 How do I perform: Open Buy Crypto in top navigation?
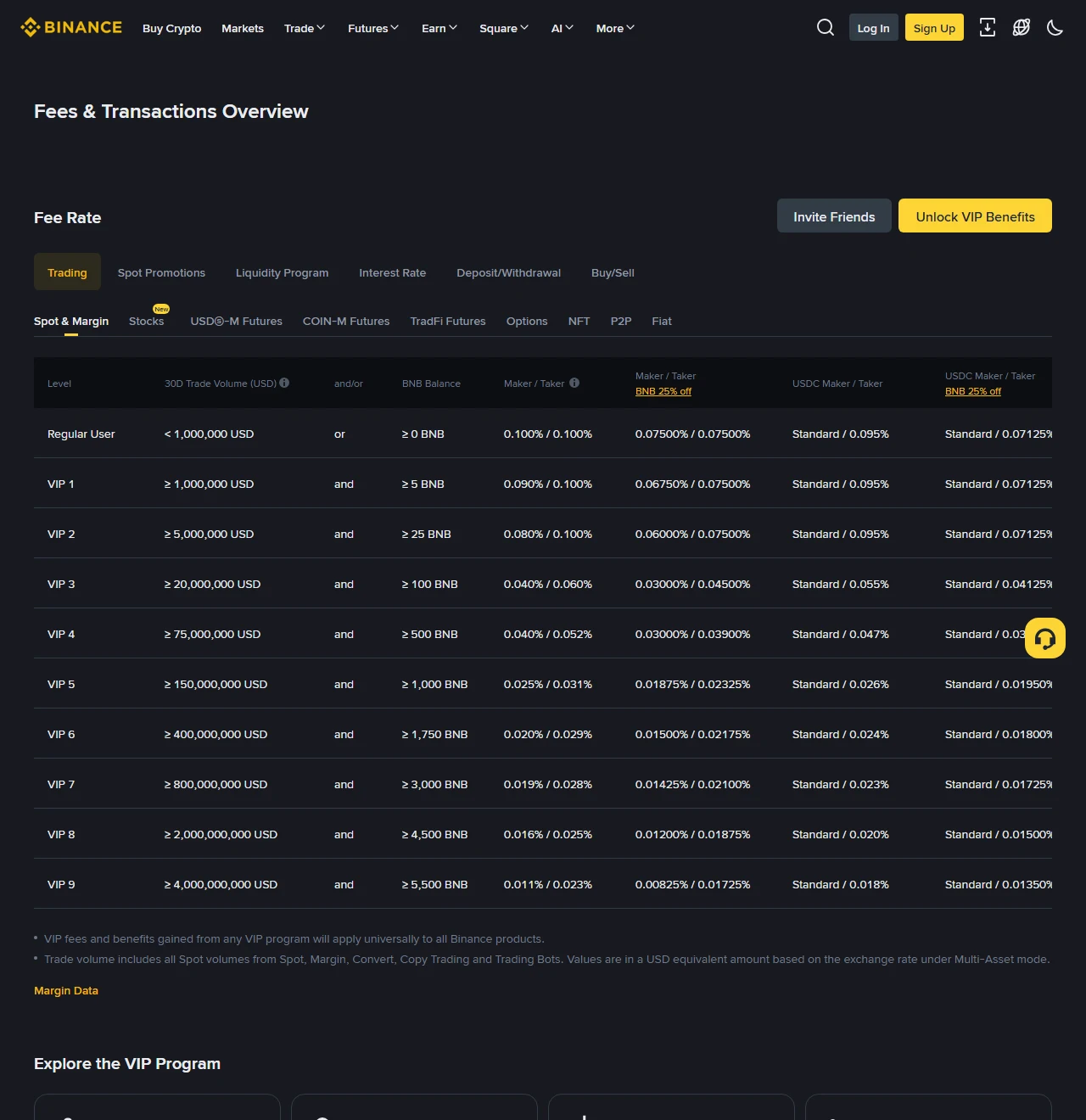click(172, 28)
